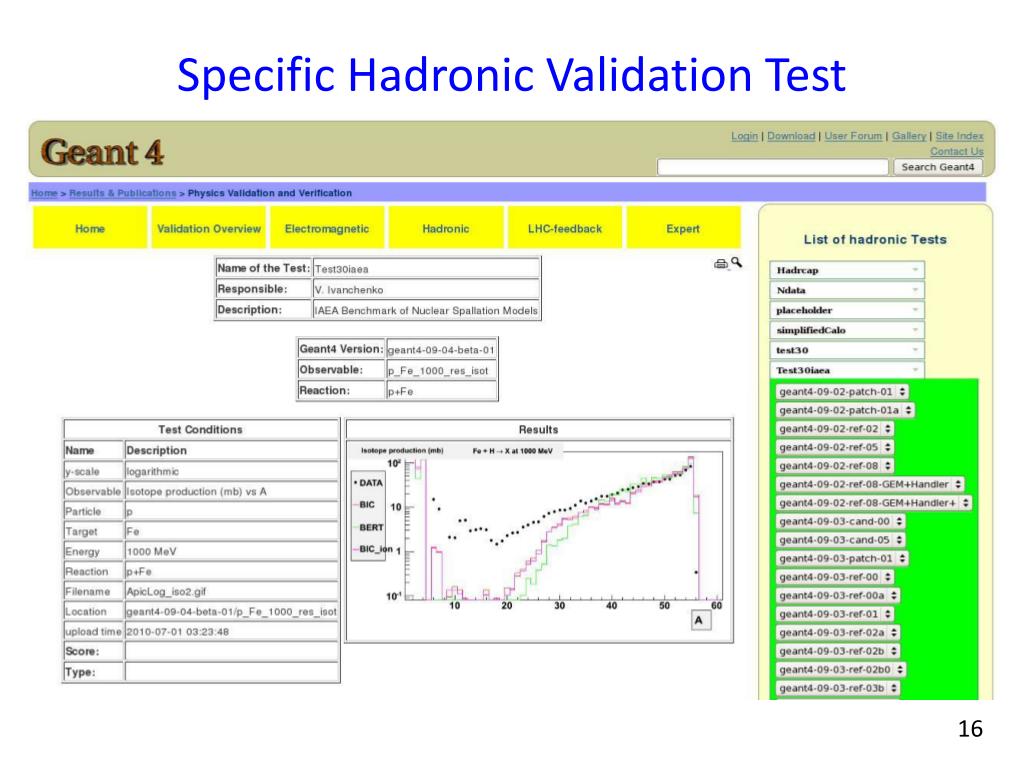Open the geant4-09-03-ref-02b version selector
This screenshot has height=768, width=1024.
[x=838, y=651]
